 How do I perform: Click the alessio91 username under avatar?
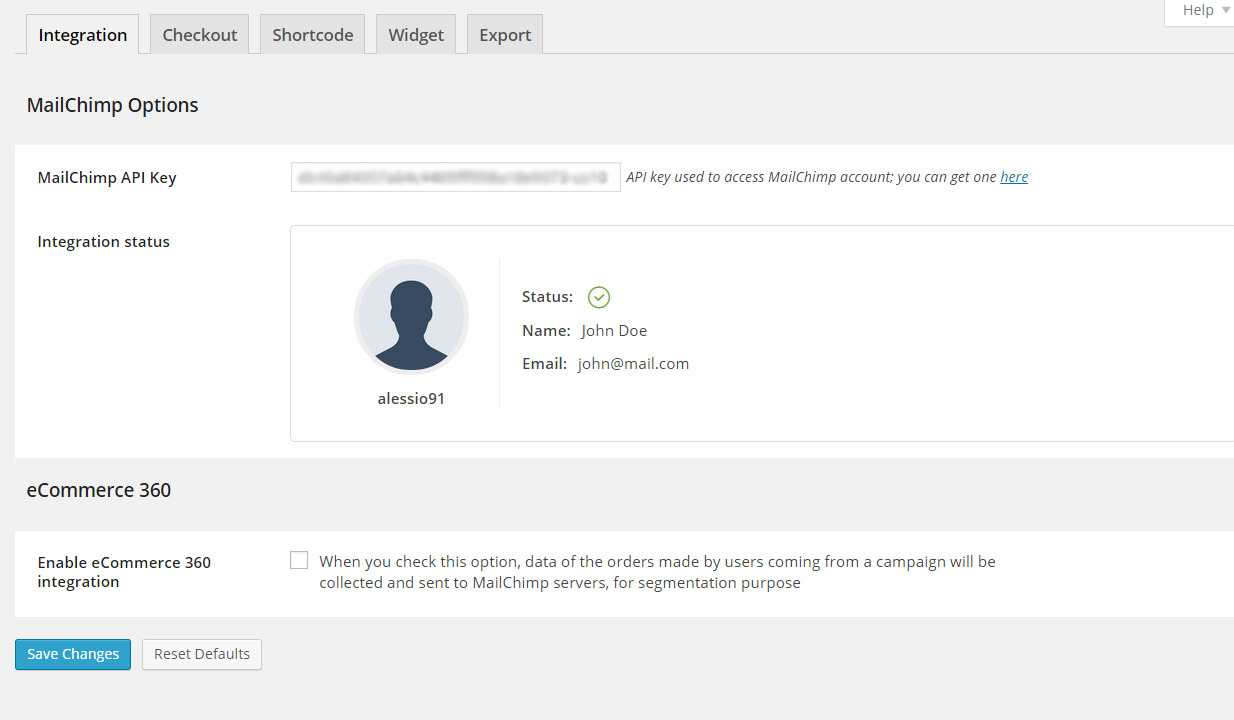click(411, 398)
